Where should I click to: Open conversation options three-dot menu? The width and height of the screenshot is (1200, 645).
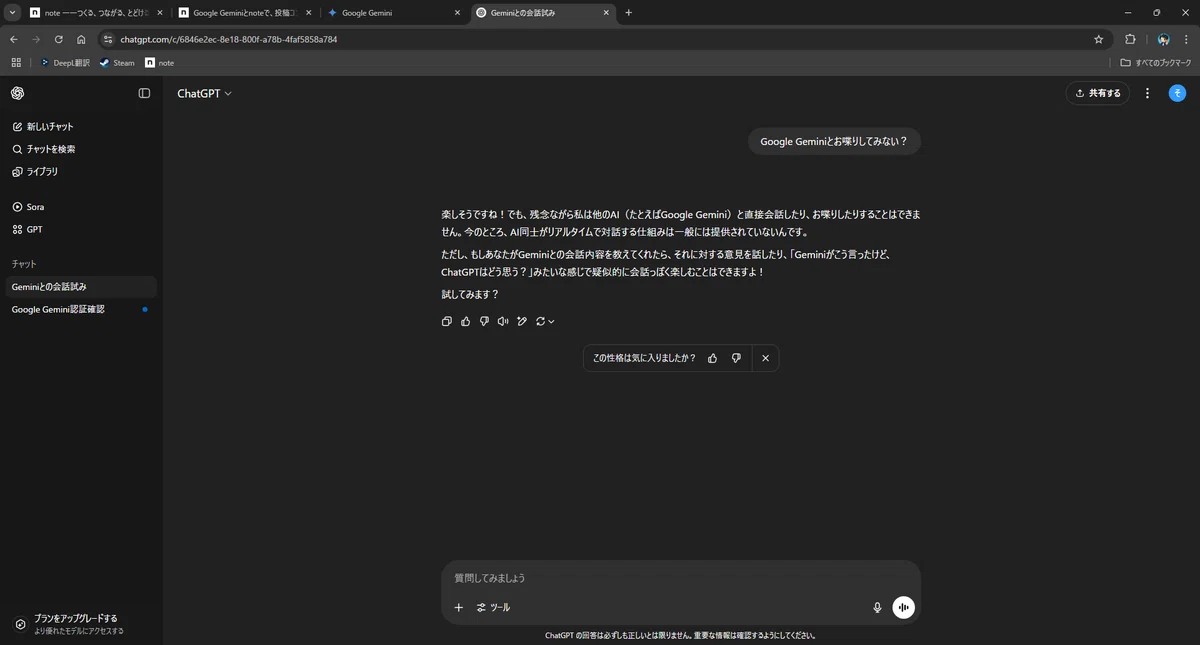point(1147,93)
